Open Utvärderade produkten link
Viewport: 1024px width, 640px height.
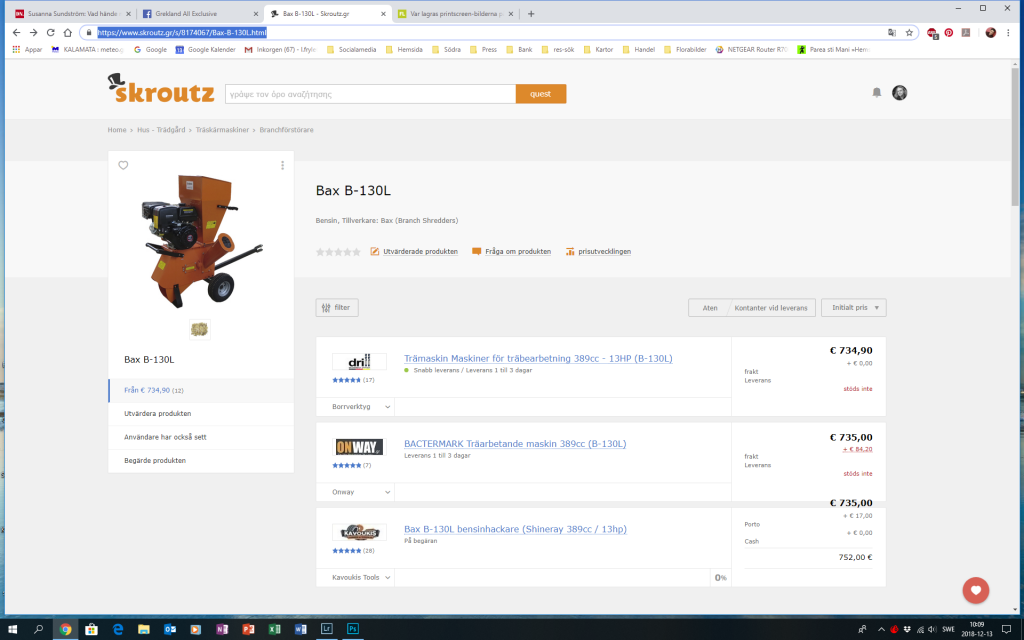pyautogui.click(x=414, y=251)
